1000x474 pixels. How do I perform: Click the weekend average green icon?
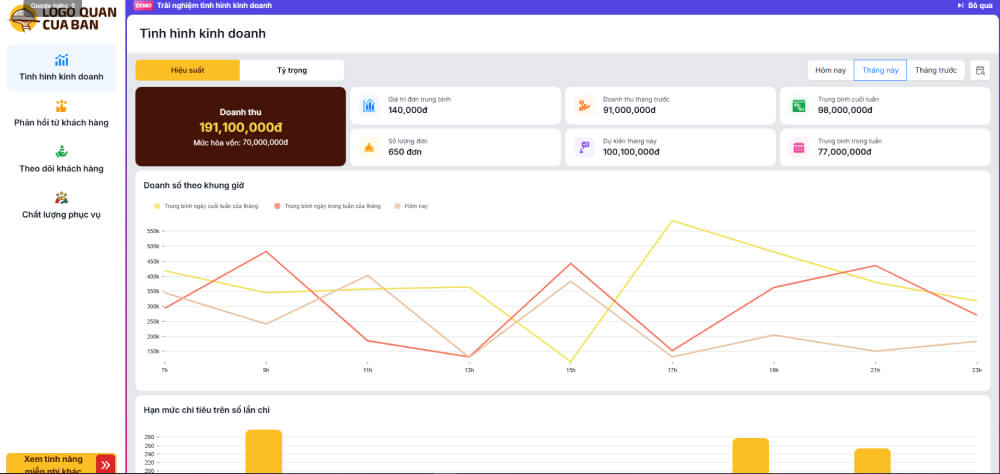pyautogui.click(x=799, y=105)
